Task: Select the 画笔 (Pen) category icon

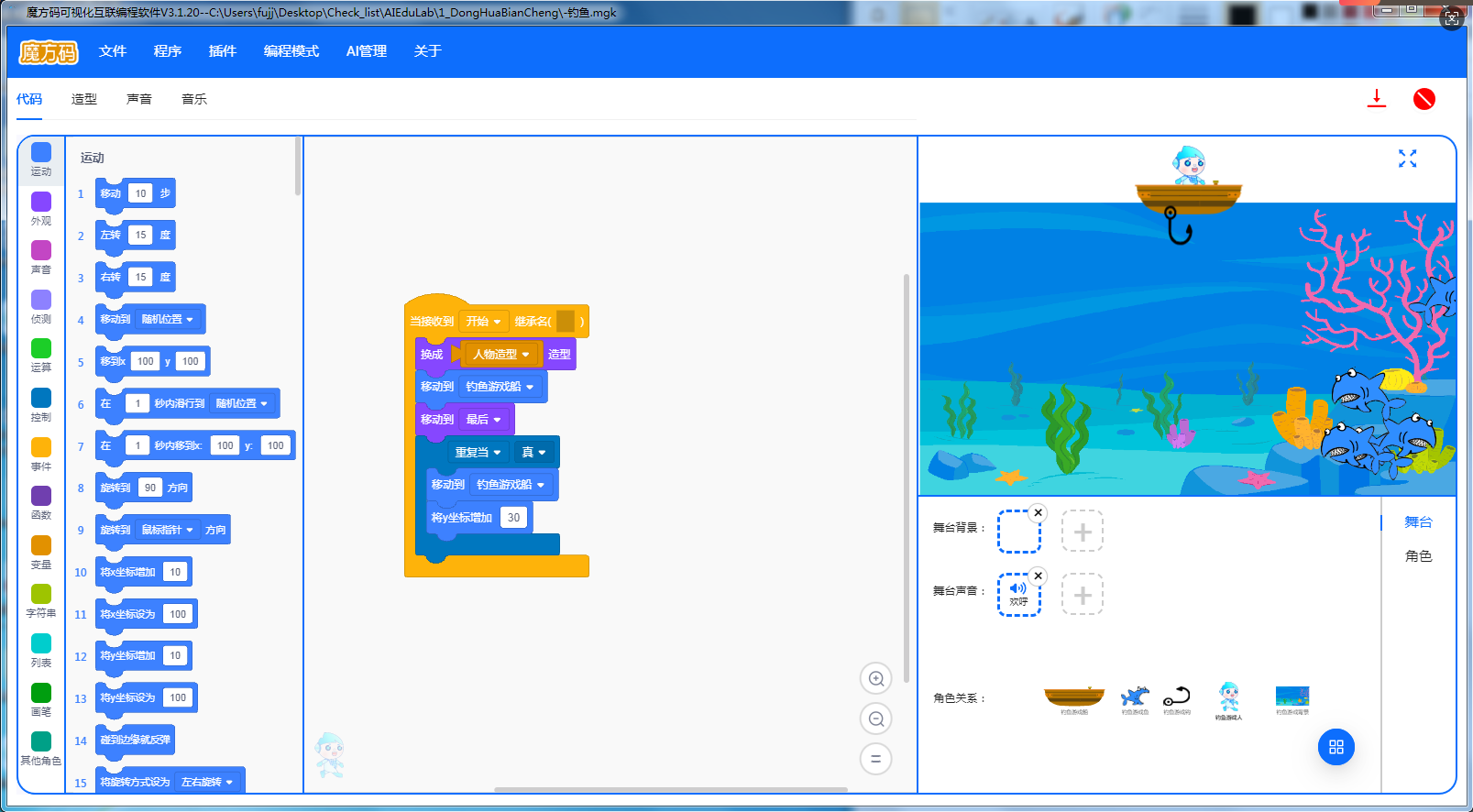Action: tap(41, 693)
